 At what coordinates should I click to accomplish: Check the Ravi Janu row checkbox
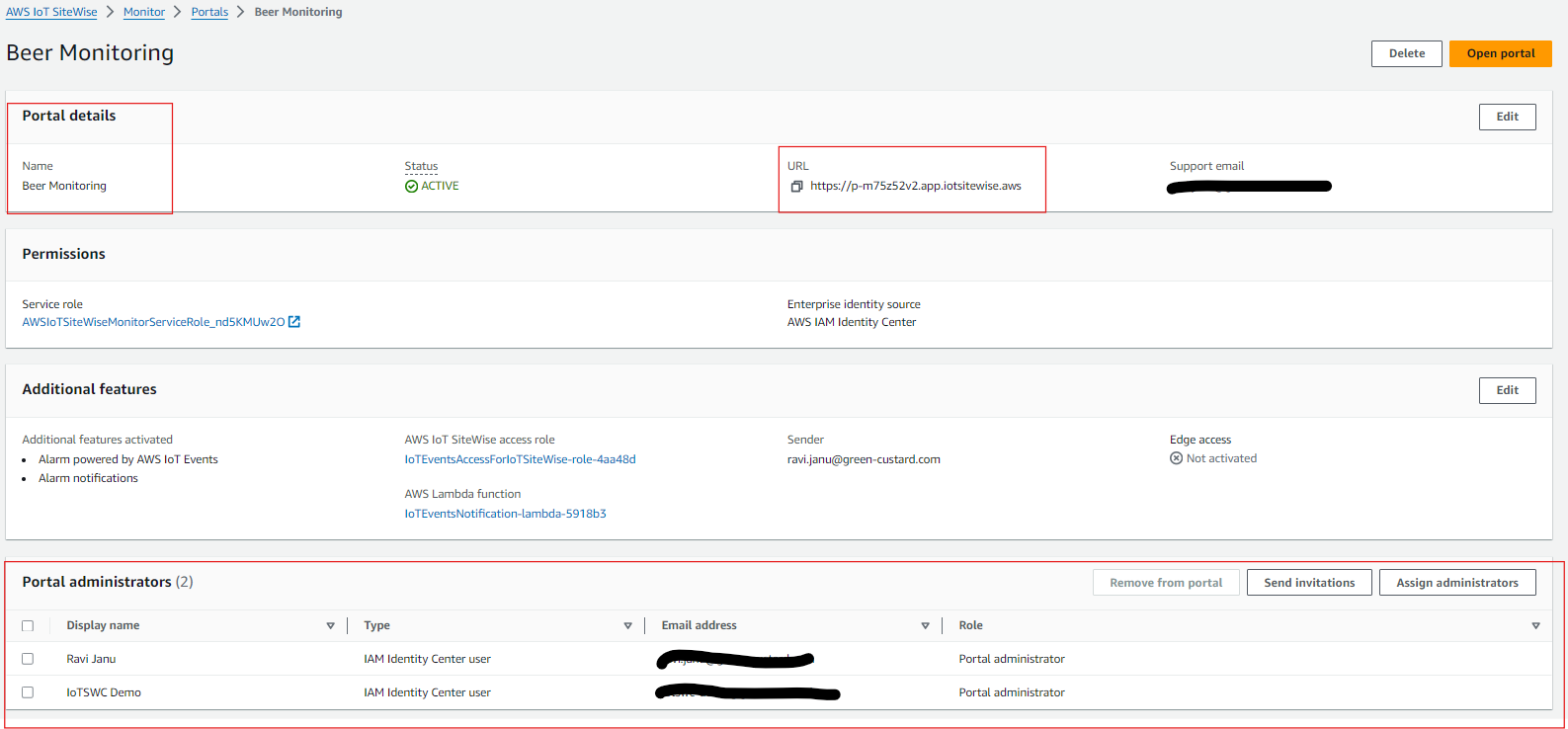click(28, 659)
